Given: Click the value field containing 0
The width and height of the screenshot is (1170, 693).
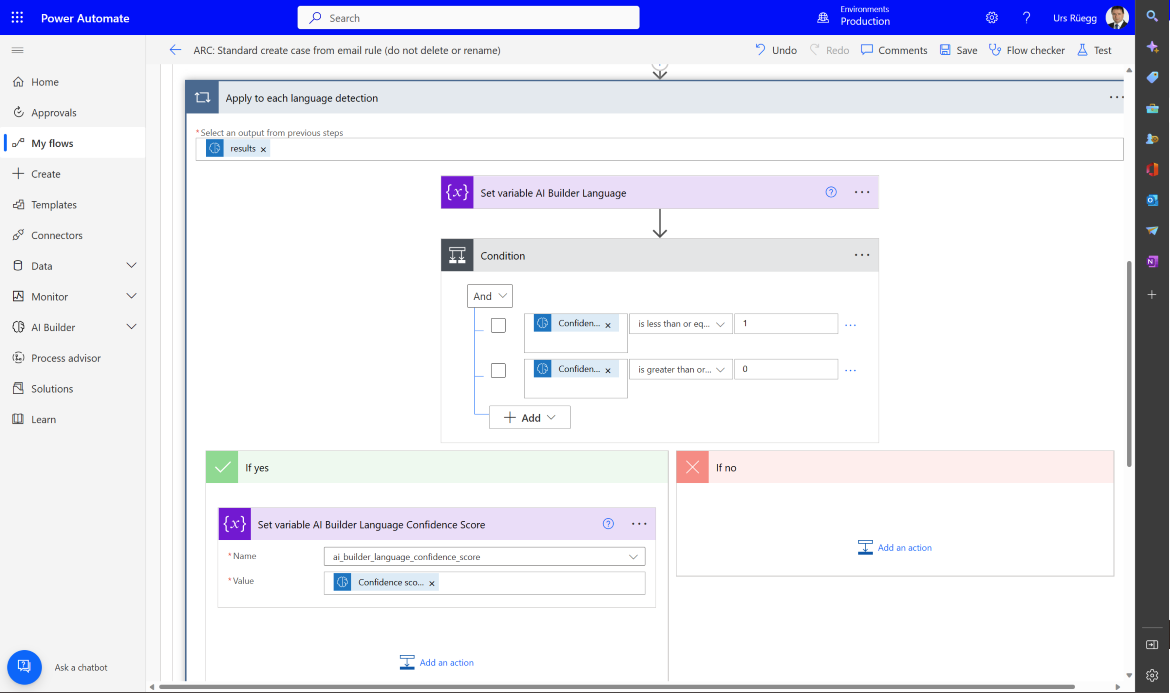Looking at the screenshot, I should coord(786,369).
